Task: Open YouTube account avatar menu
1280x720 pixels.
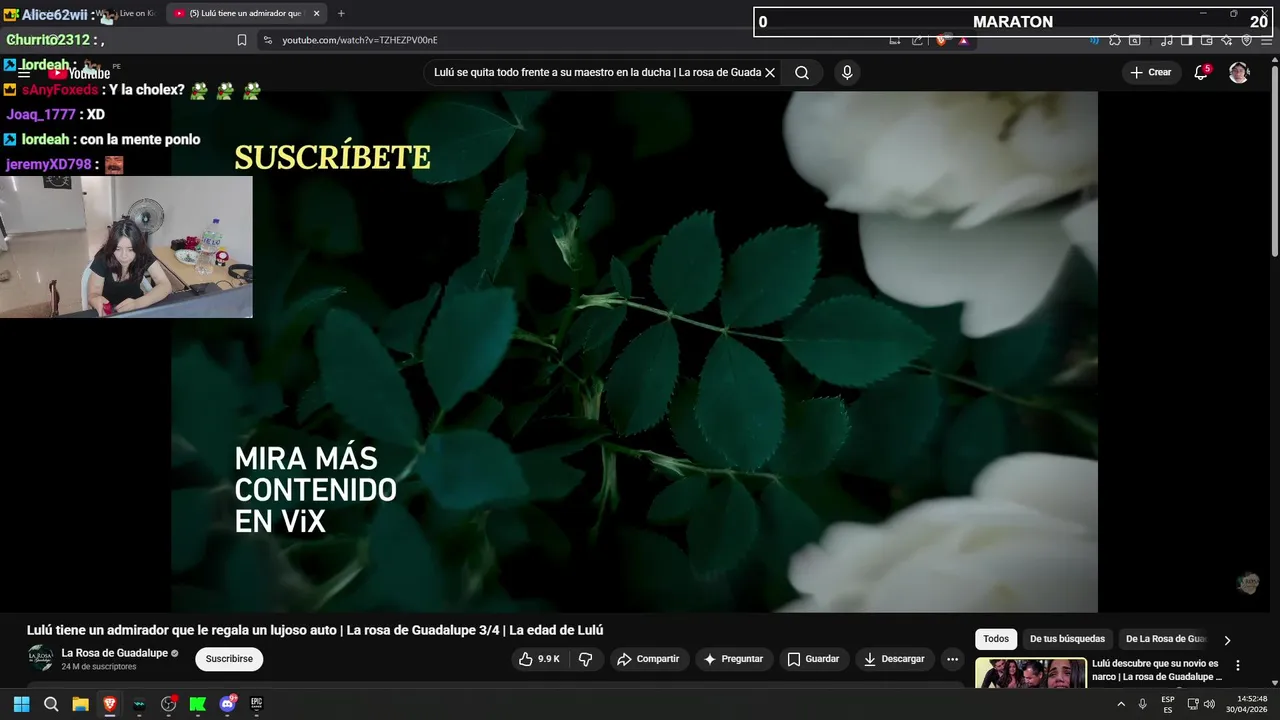Action: [1239, 72]
